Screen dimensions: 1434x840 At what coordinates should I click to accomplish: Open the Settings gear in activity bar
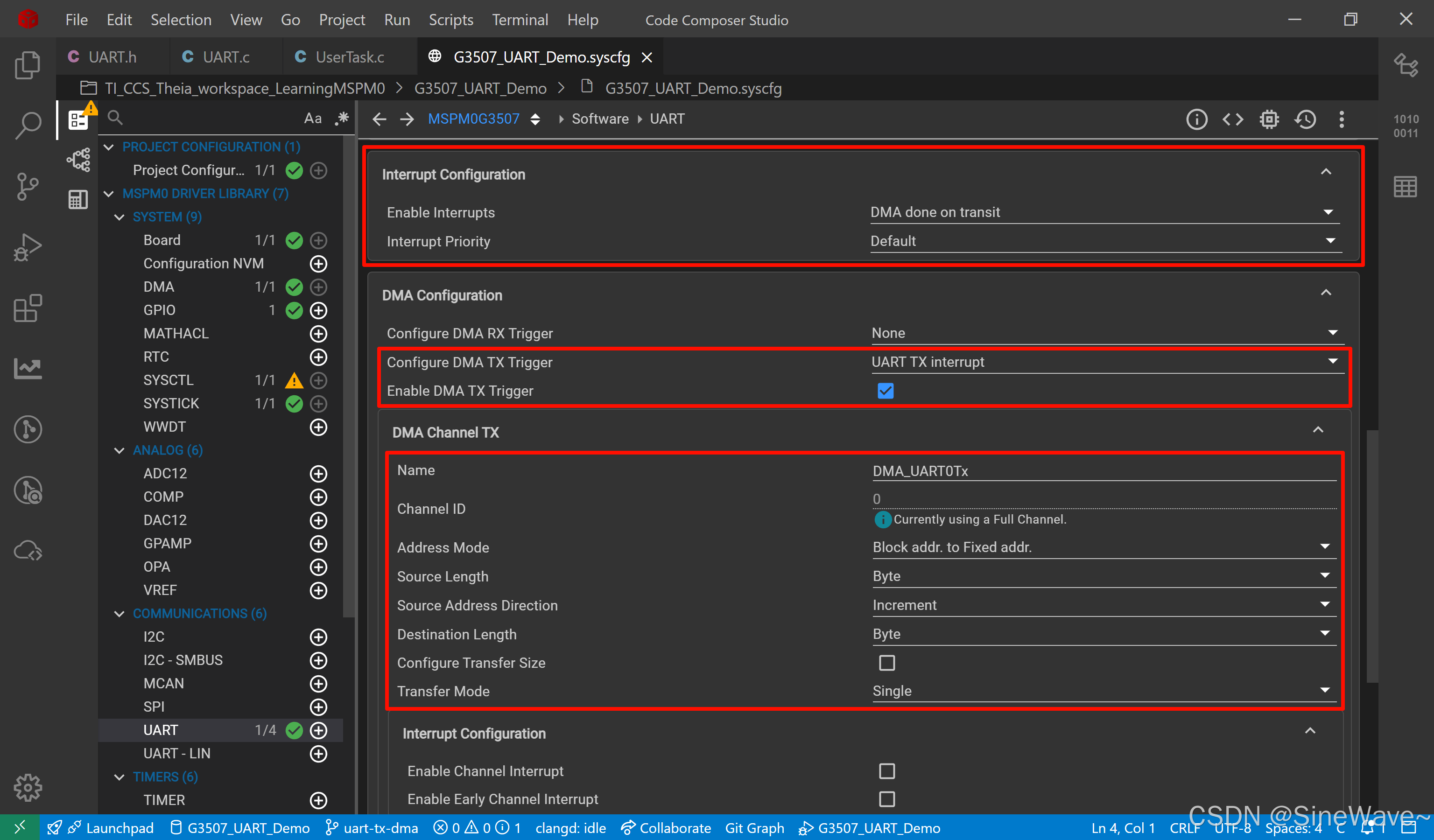[x=28, y=788]
